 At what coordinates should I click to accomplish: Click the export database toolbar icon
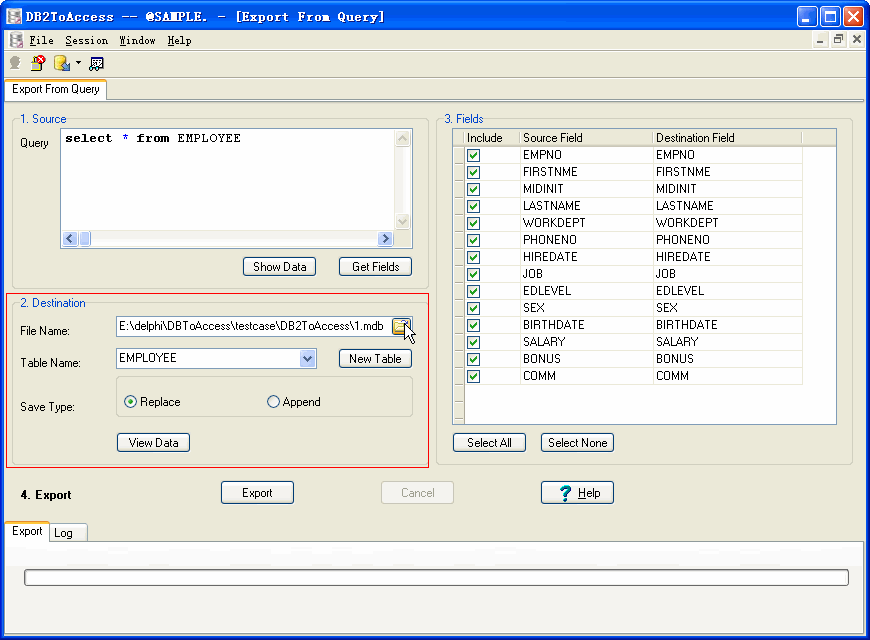[x=62, y=63]
